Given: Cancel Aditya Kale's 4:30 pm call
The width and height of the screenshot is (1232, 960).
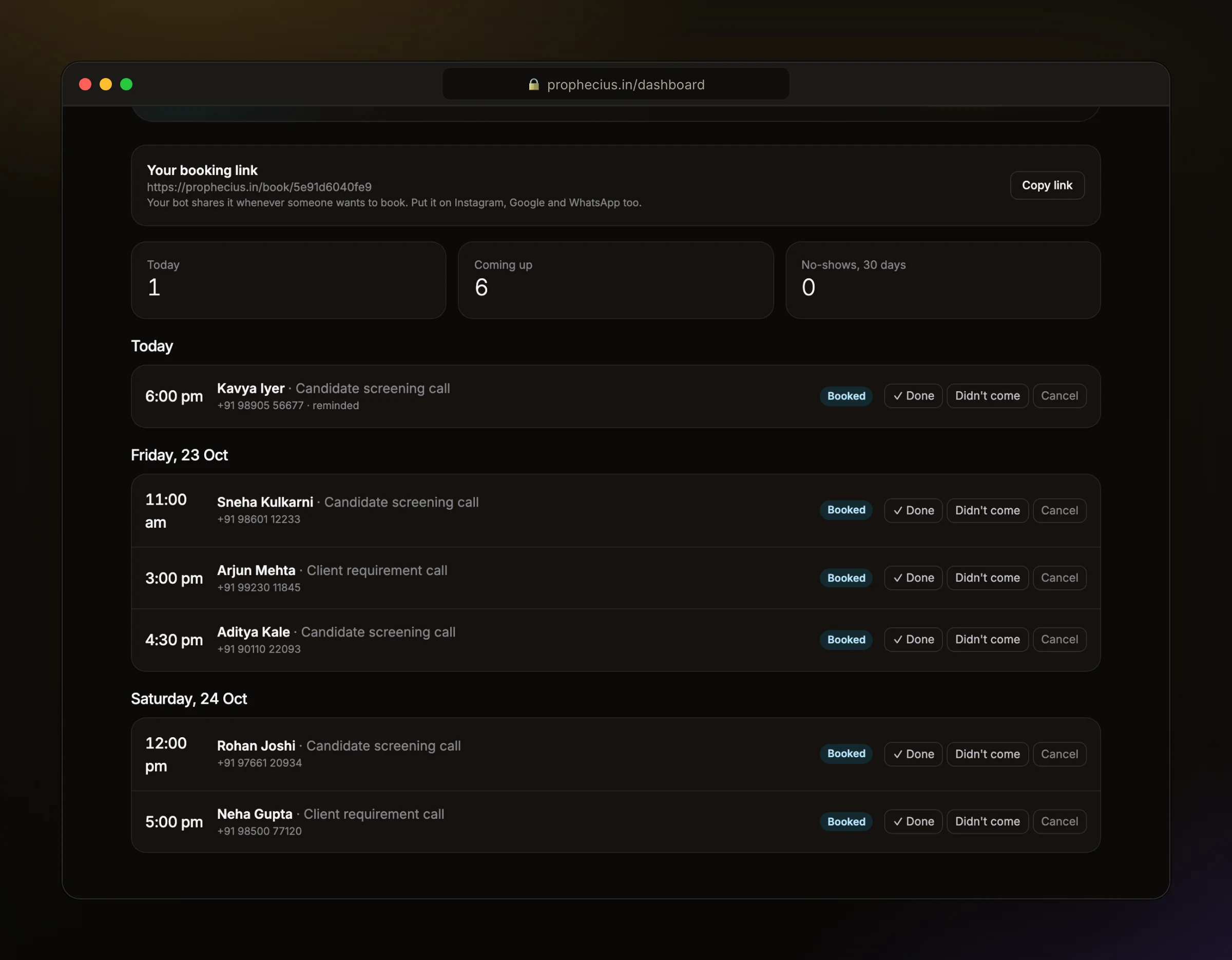Looking at the screenshot, I should (x=1060, y=639).
